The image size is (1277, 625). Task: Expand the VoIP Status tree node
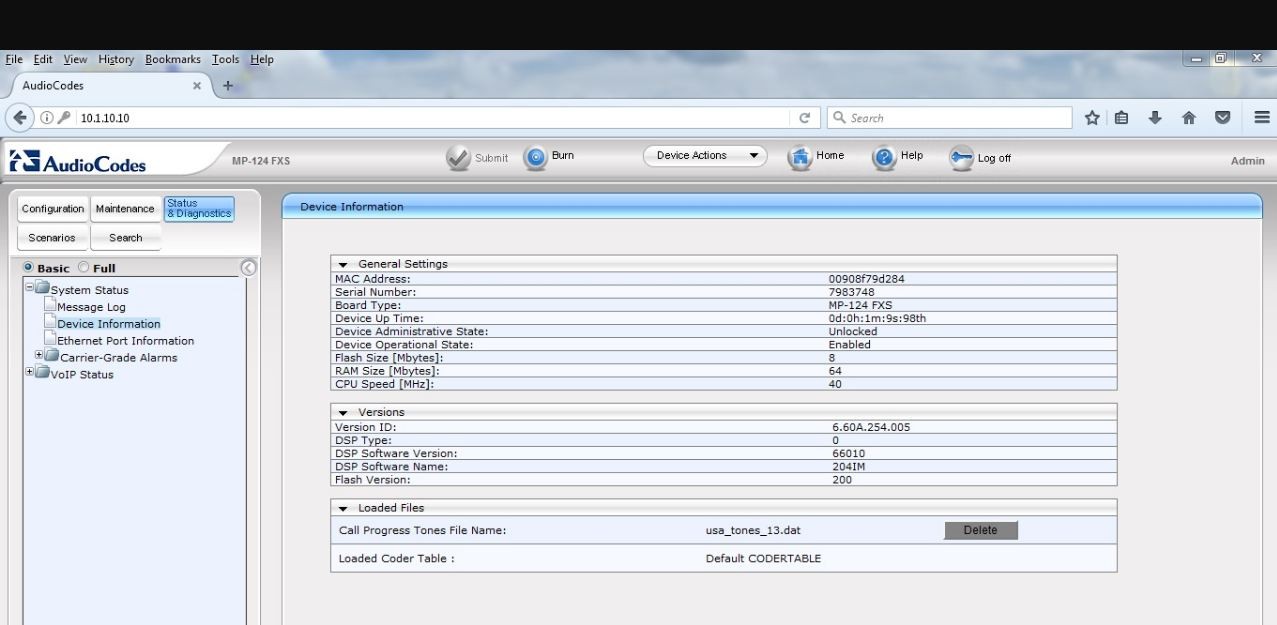[28, 373]
